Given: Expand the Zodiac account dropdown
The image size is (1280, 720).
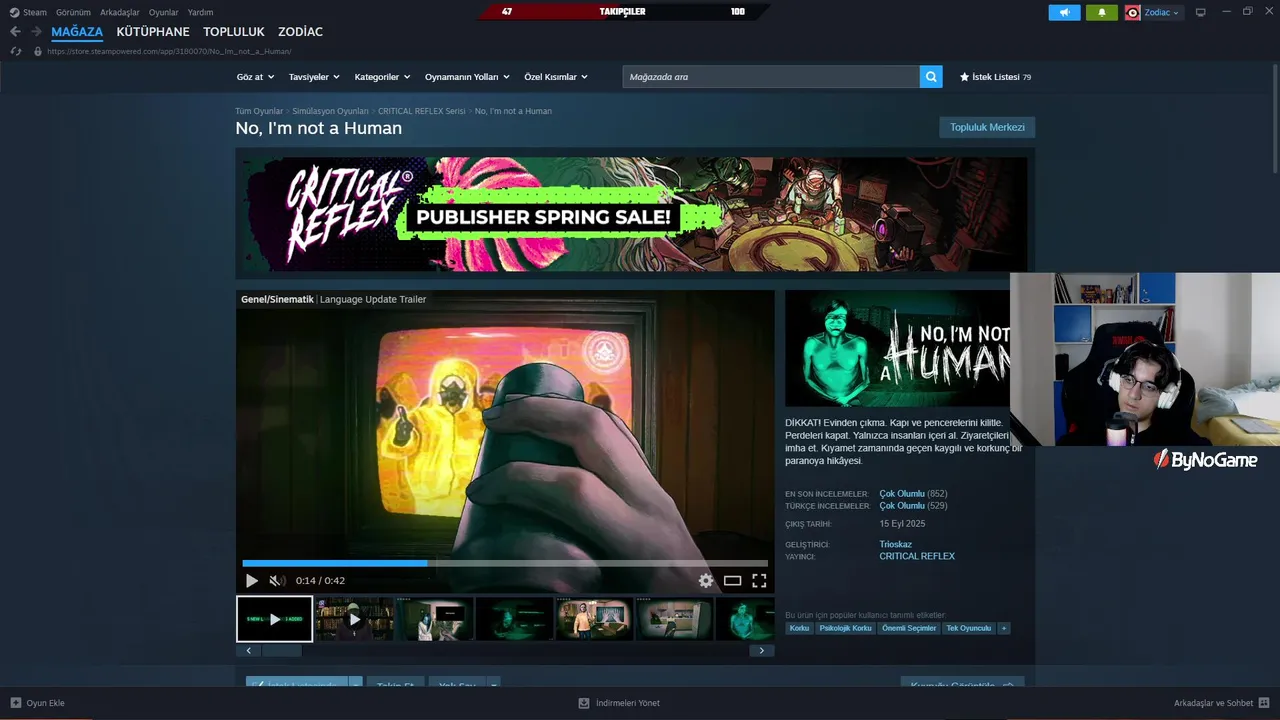Looking at the screenshot, I should [x=1161, y=12].
